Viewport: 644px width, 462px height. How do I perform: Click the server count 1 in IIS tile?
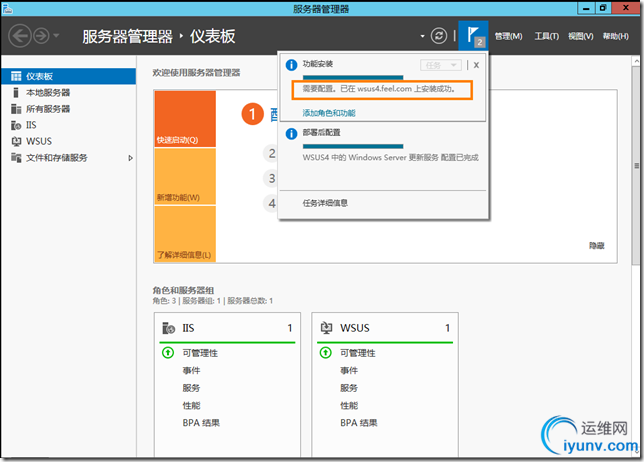coord(290,328)
